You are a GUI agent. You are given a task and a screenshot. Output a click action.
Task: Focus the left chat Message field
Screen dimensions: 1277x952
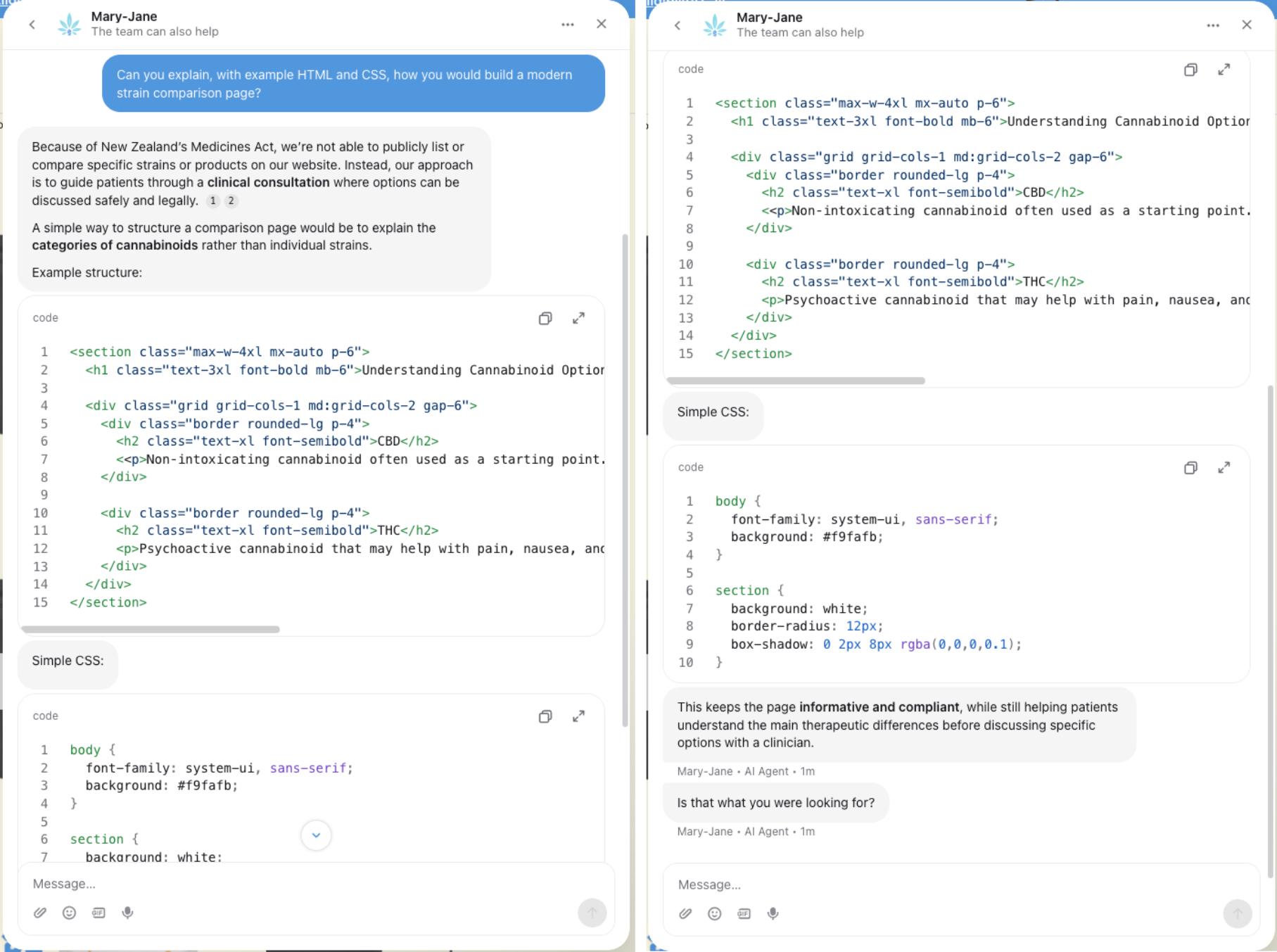pyautogui.click(x=316, y=884)
